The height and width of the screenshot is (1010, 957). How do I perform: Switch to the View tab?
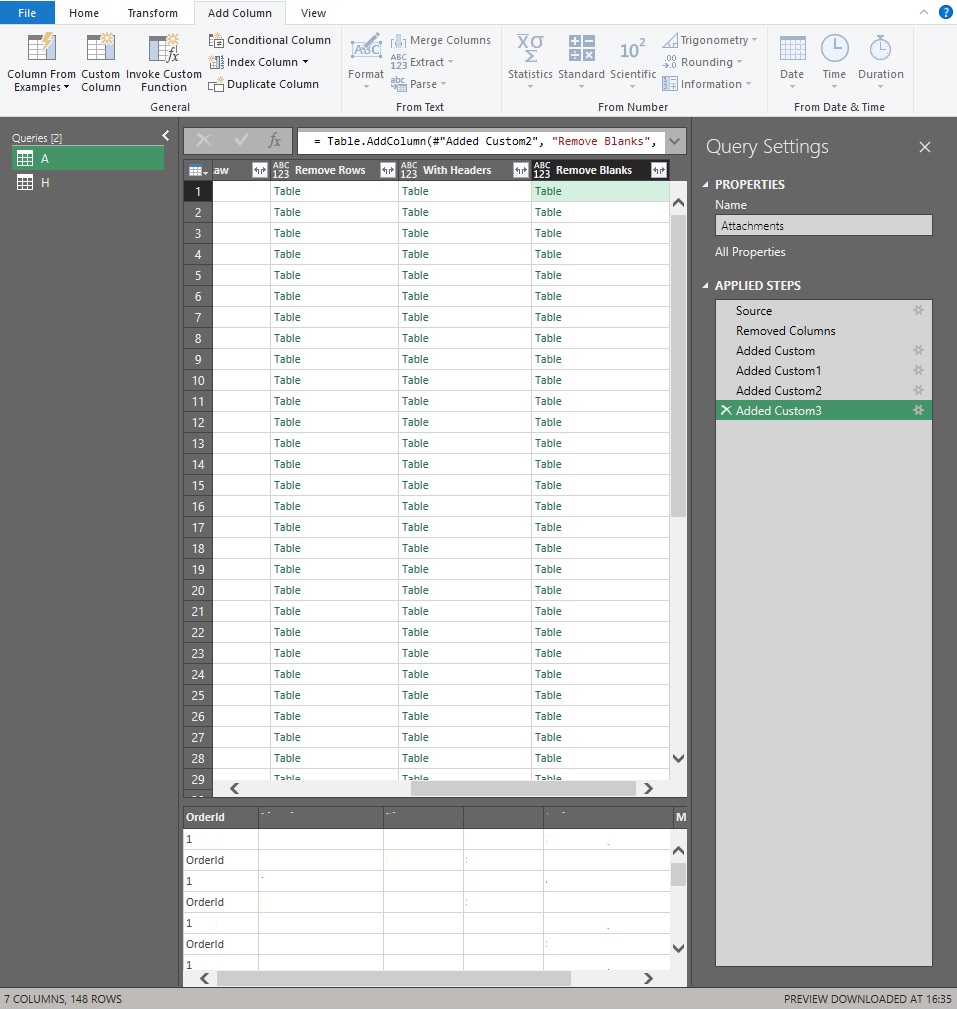point(313,13)
